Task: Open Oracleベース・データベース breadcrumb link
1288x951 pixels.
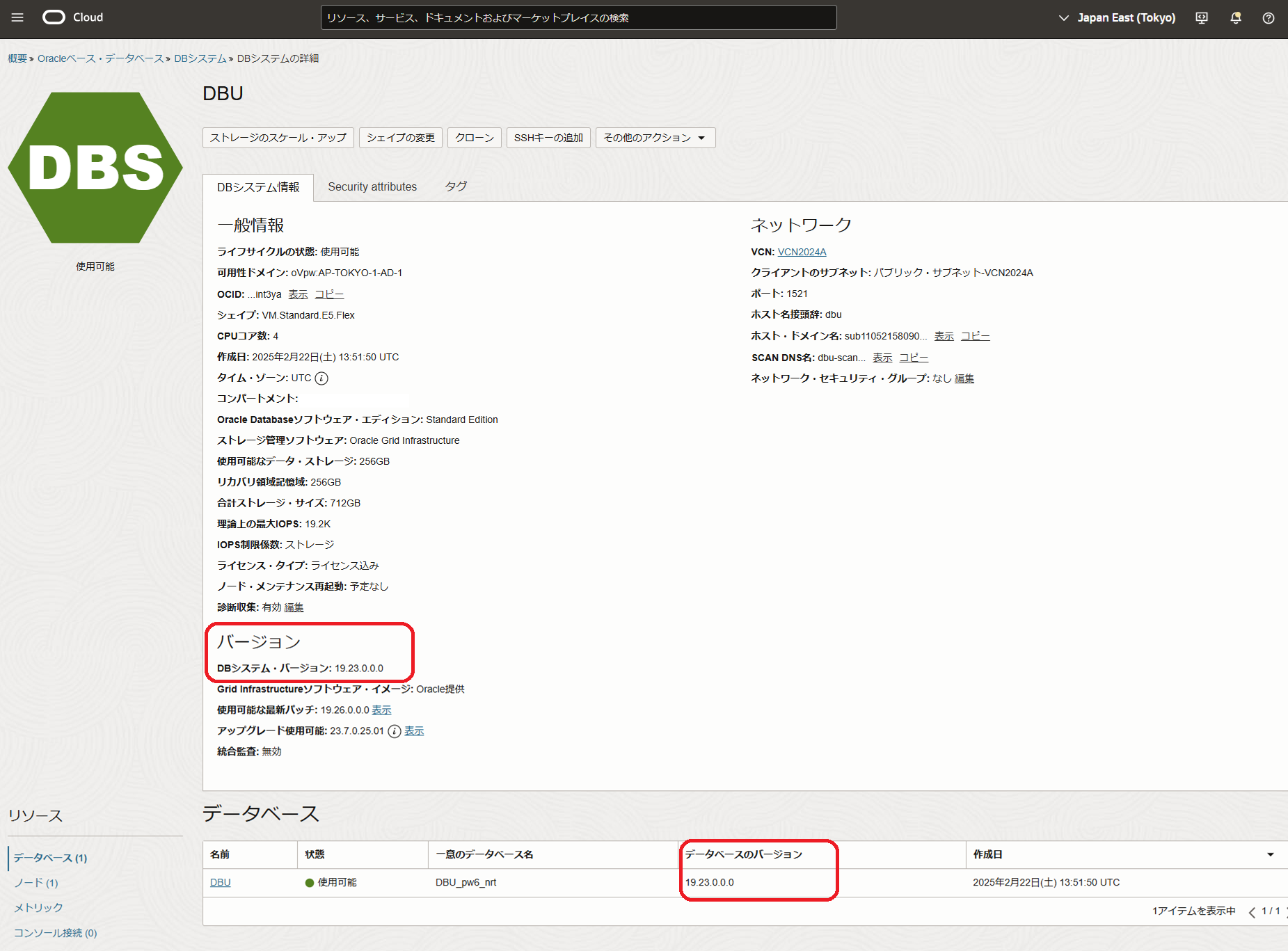Action: pos(101,58)
